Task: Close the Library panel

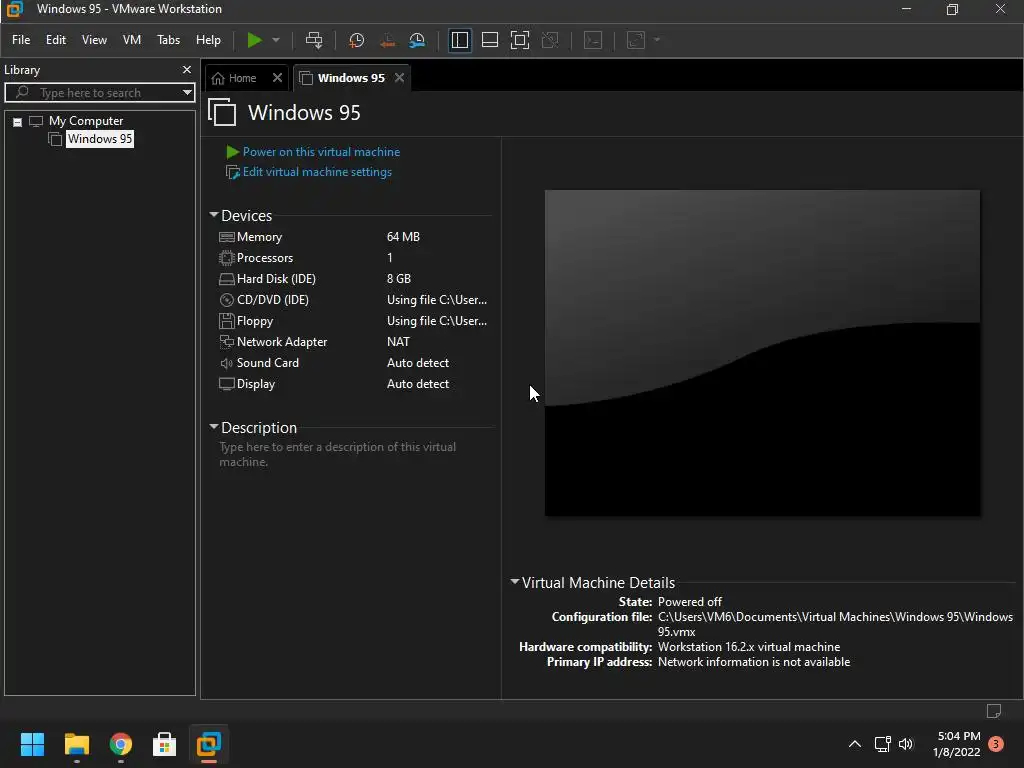Action: coord(187,69)
